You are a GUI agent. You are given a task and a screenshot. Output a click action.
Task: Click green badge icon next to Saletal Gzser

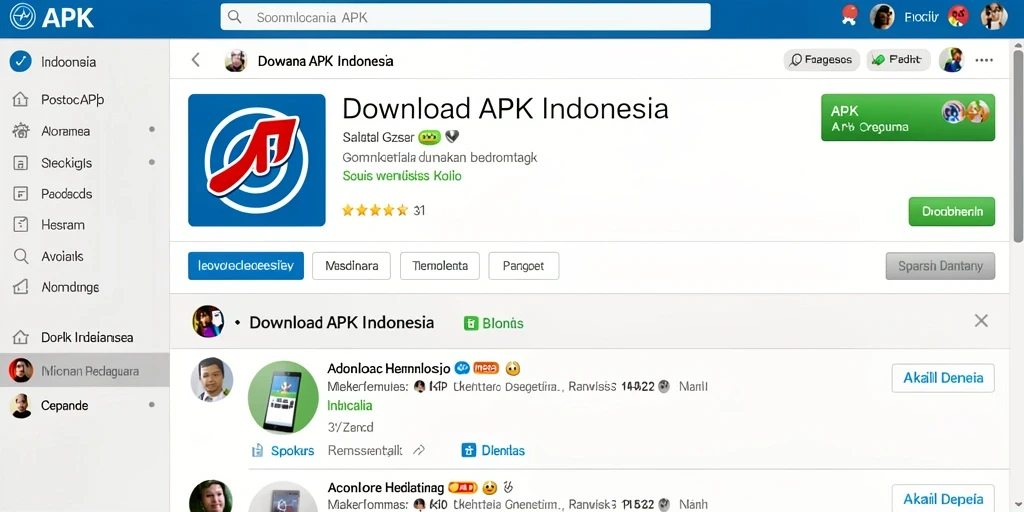click(429, 137)
